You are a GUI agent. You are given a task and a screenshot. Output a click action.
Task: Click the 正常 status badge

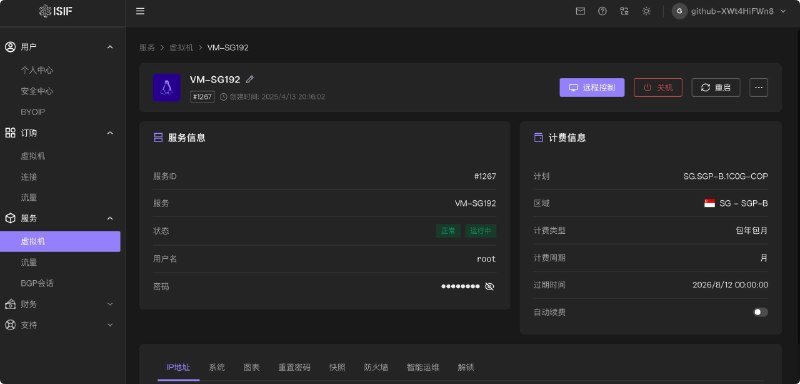coord(448,231)
